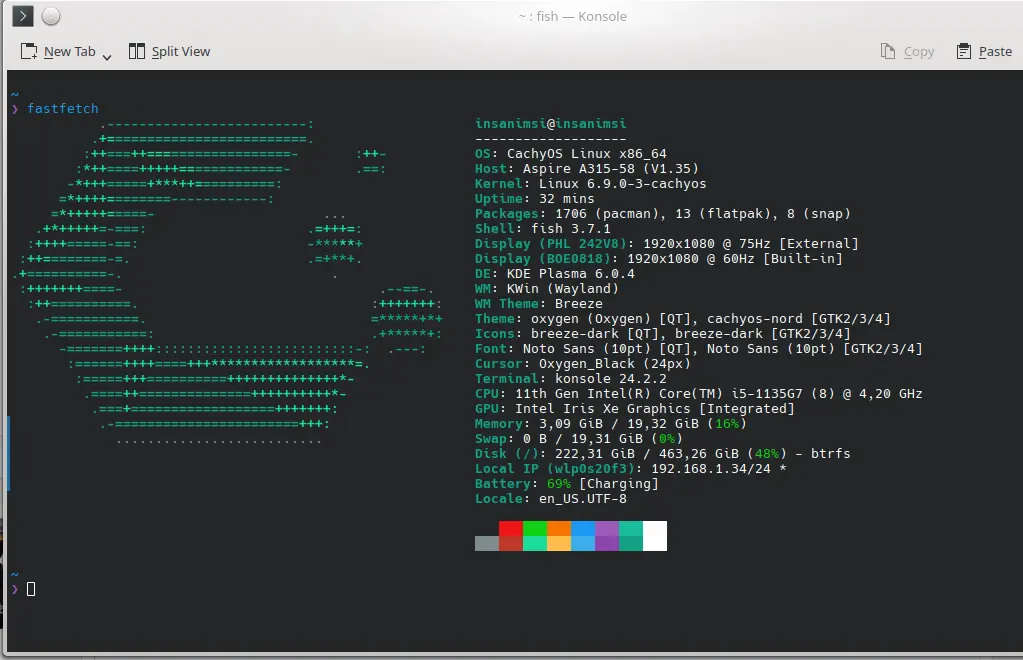Expand the New Tab dropdown arrow
The height and width of the screenshot is (660, 1023).
click(107, 57)
